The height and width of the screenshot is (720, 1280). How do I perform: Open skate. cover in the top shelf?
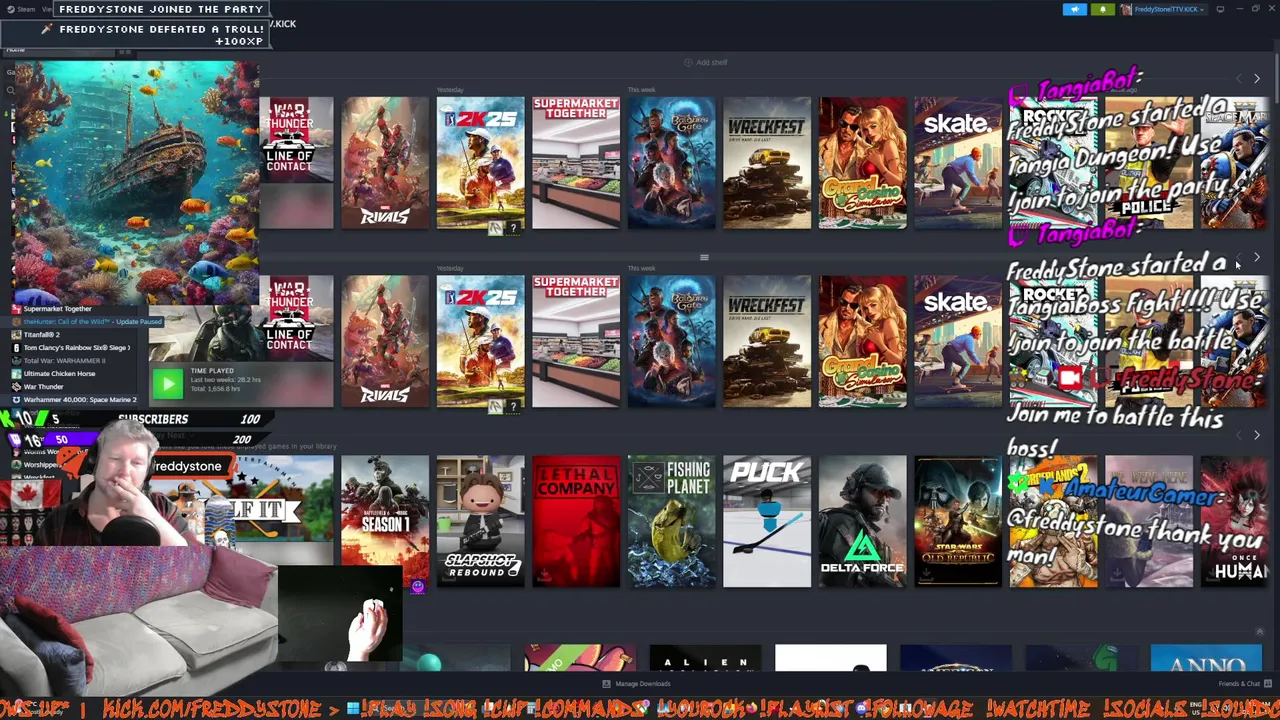(x=958, y=163)
